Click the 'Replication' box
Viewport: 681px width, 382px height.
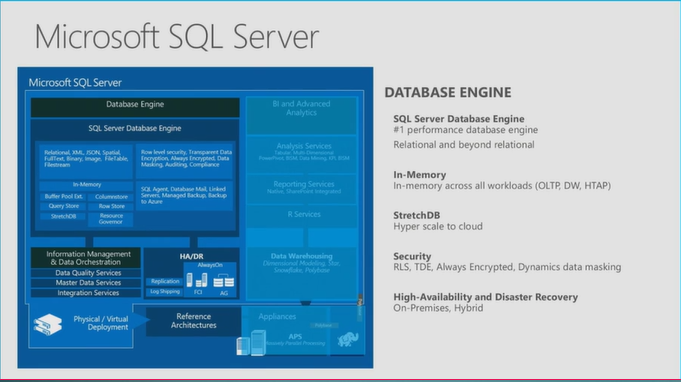click(165, 282)
